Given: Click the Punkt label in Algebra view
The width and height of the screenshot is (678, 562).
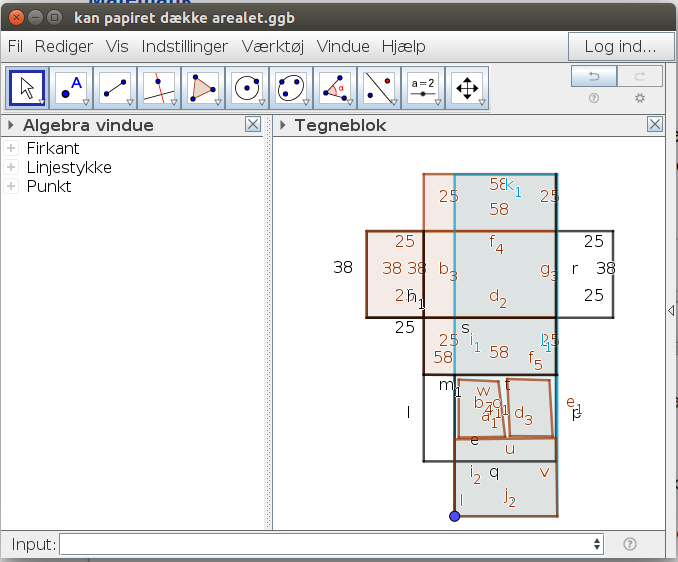Looking at the screenshot, I should [x=49, y=186].
